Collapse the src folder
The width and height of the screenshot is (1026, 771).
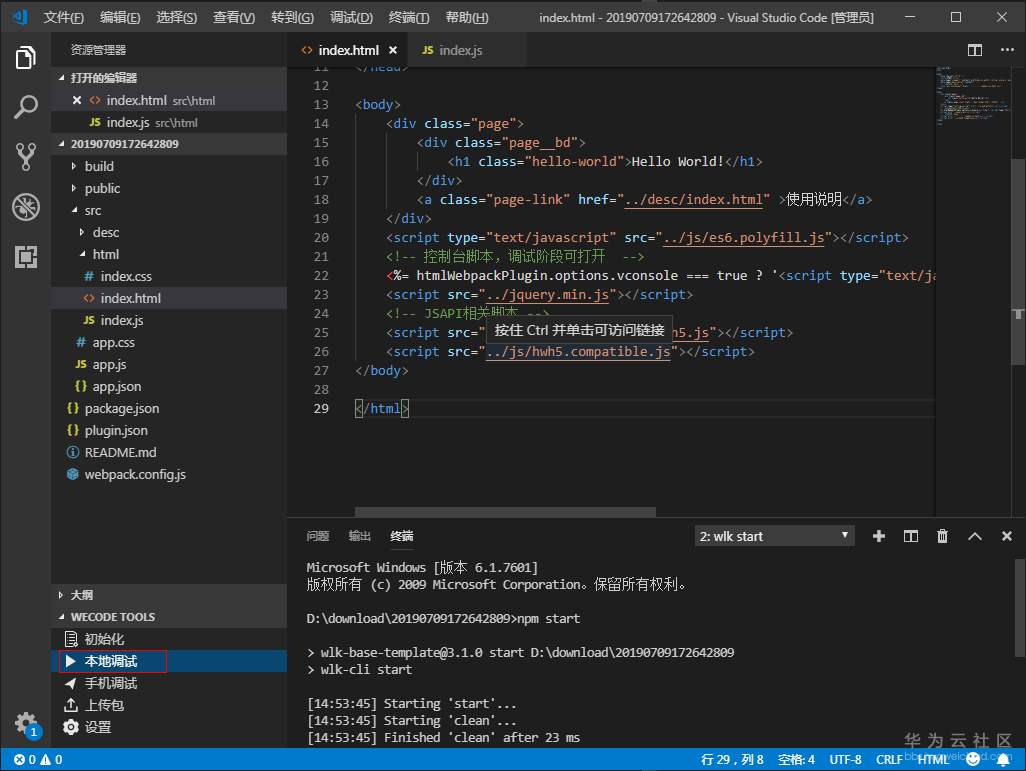click(92, 210)
